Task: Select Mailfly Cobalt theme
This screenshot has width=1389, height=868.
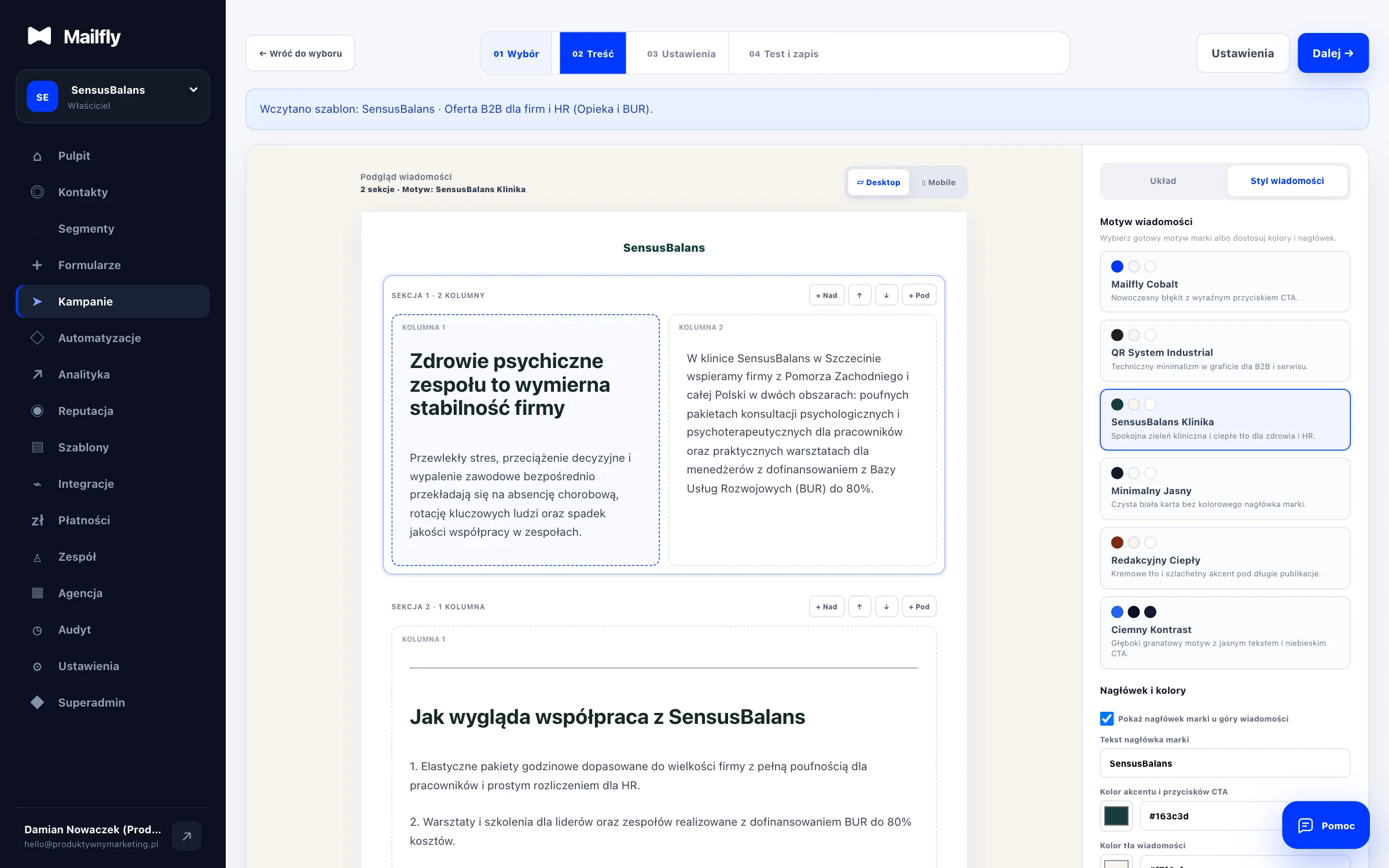Action: 1225,282
